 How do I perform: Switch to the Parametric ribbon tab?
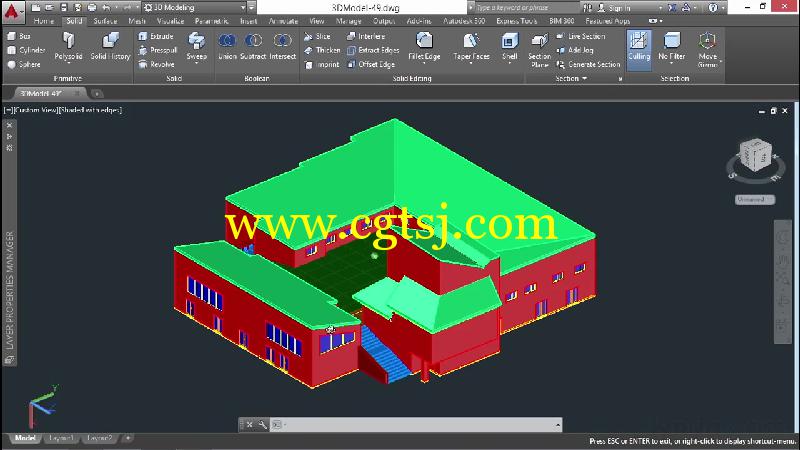212,21
